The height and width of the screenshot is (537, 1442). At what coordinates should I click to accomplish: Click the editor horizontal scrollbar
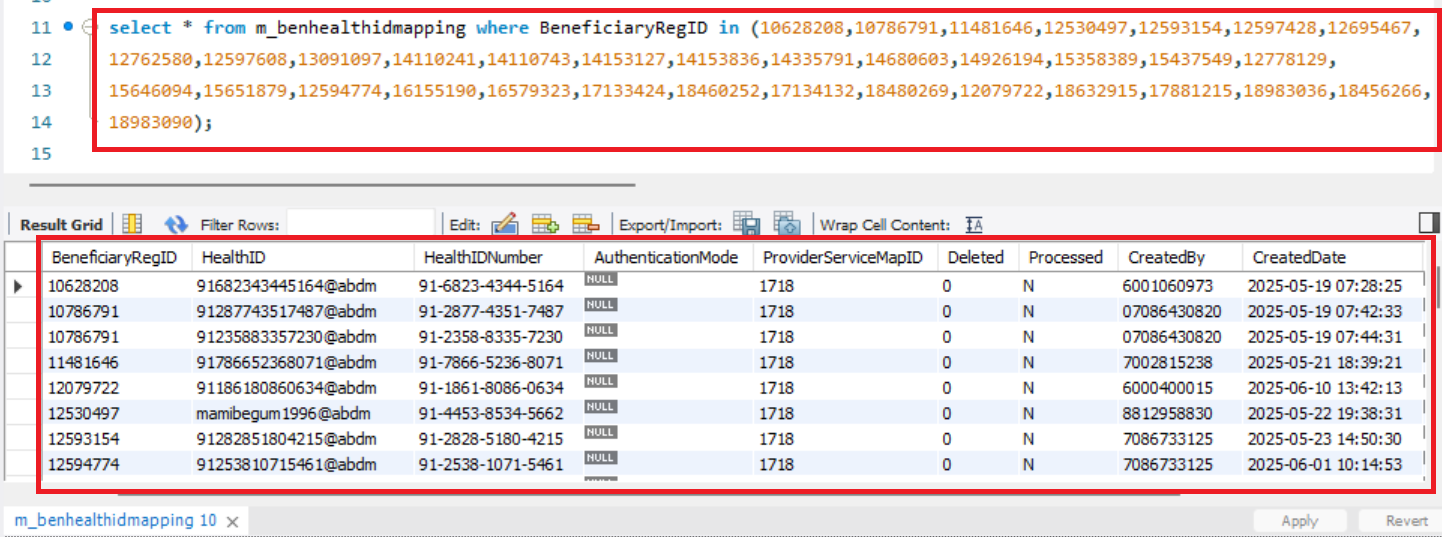click(x=332, y=184)
